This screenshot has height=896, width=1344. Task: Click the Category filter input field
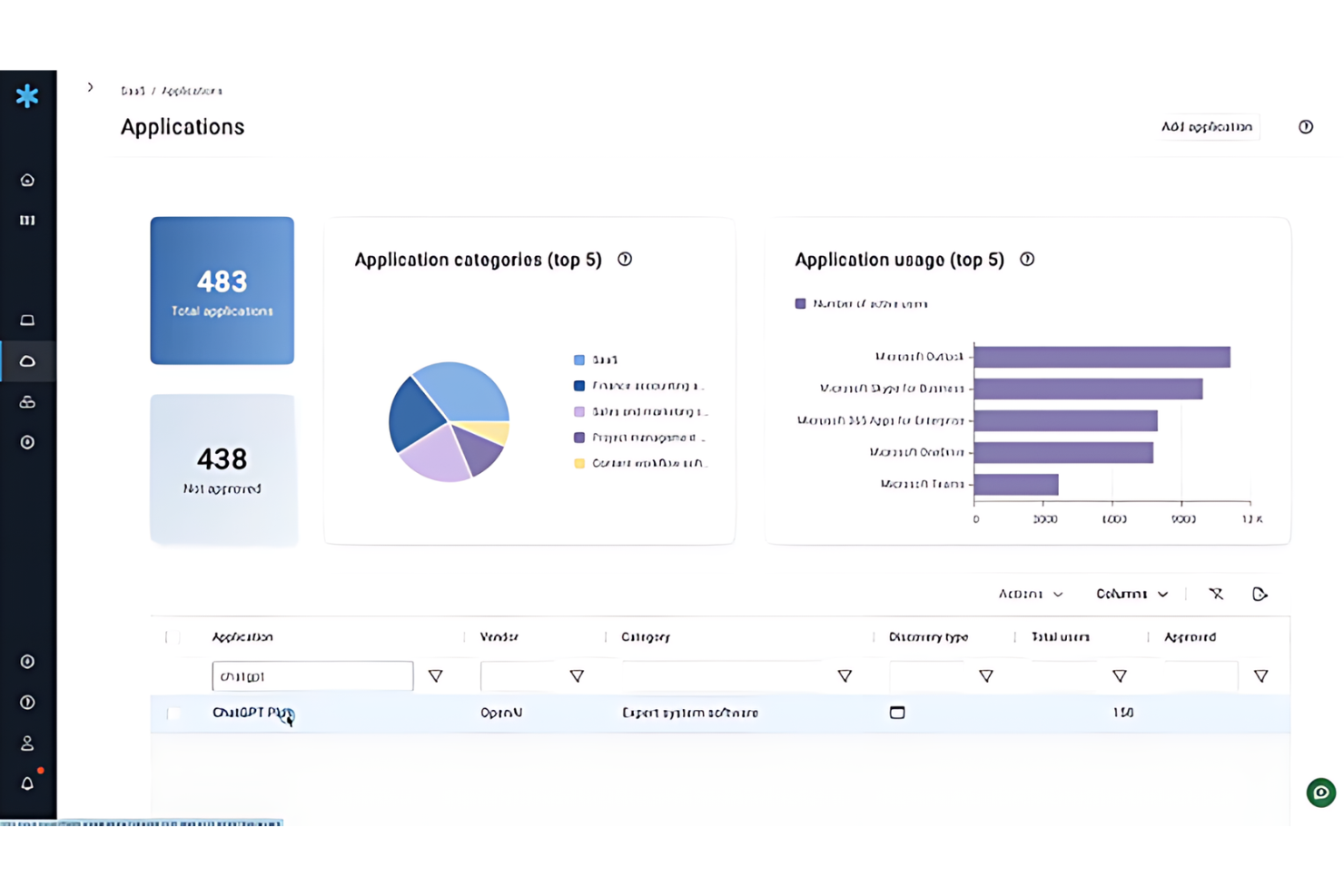[725, 676]
